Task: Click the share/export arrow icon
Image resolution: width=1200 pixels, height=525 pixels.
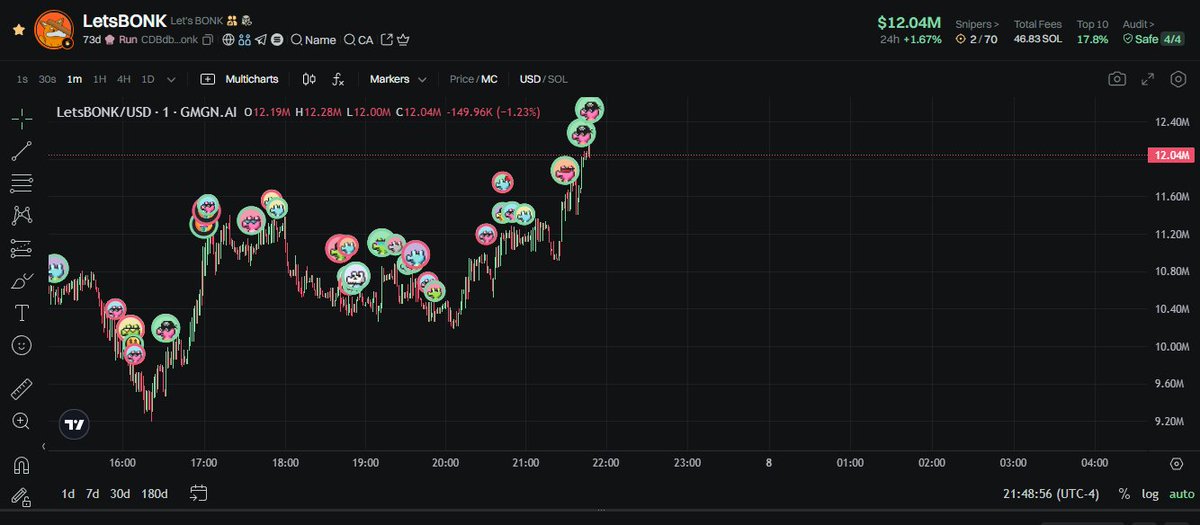Action: click(x=385, y=40)
